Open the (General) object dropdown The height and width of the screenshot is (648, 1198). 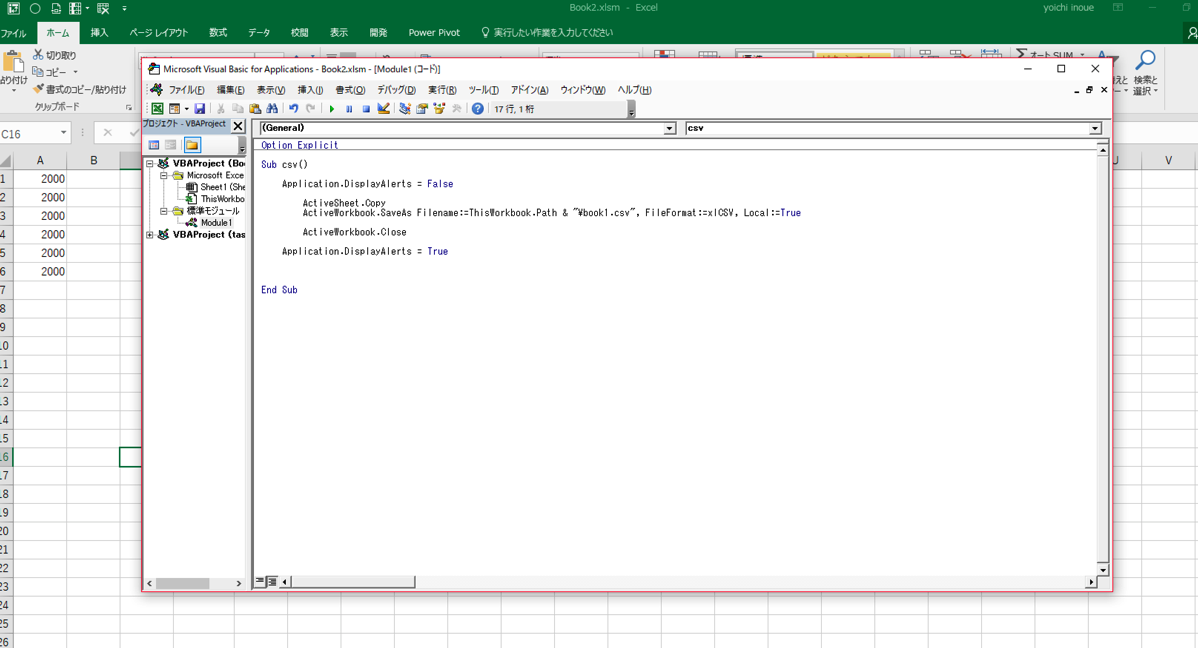tap(669, 129)
